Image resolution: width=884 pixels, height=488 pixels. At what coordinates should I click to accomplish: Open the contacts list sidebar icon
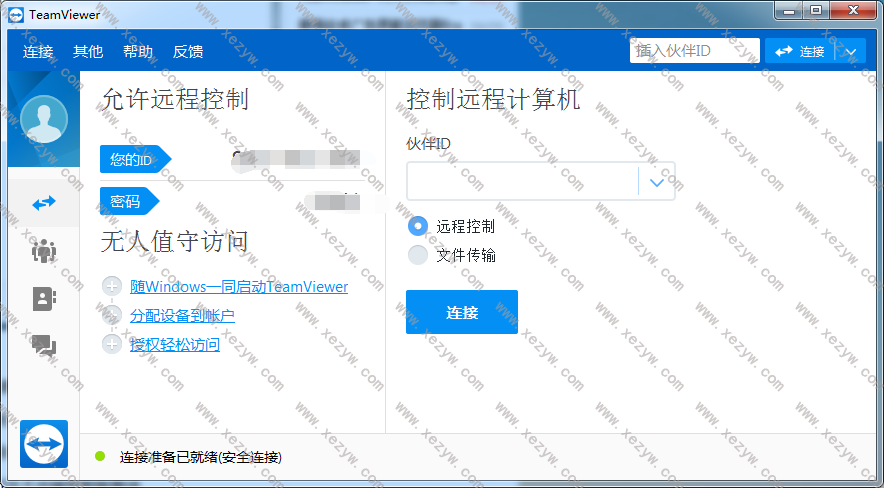(x=43, y=298)
